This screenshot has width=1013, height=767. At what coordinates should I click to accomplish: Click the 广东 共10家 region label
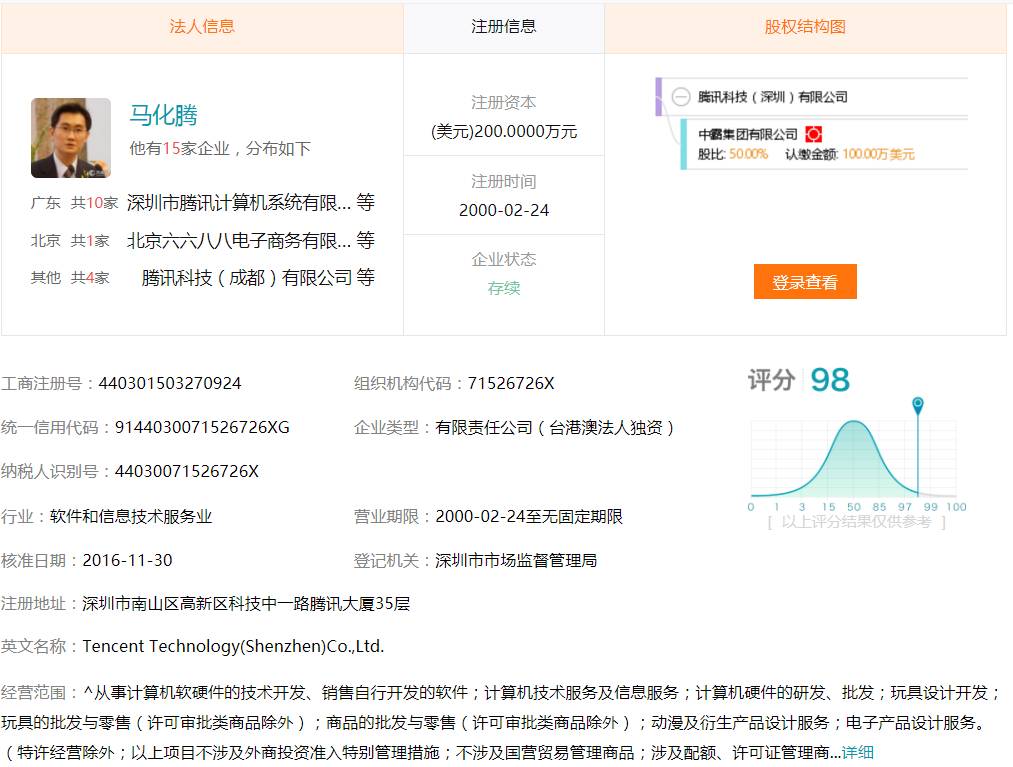point(74,204)
